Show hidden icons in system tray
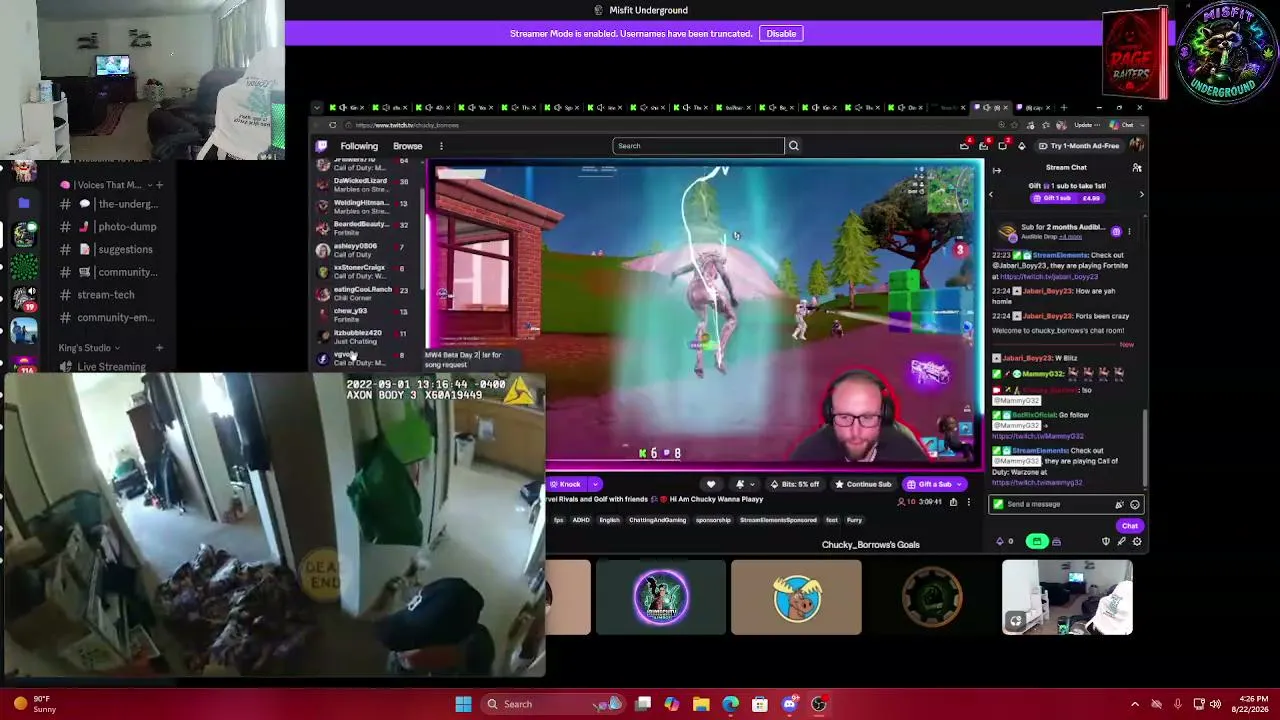This screenshot has width=1280, height=720. click(1134, 704)
